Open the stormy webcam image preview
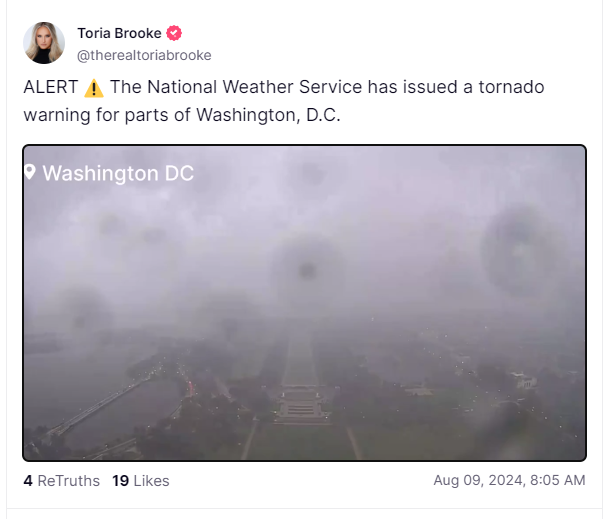 click(x=304, y=303)
